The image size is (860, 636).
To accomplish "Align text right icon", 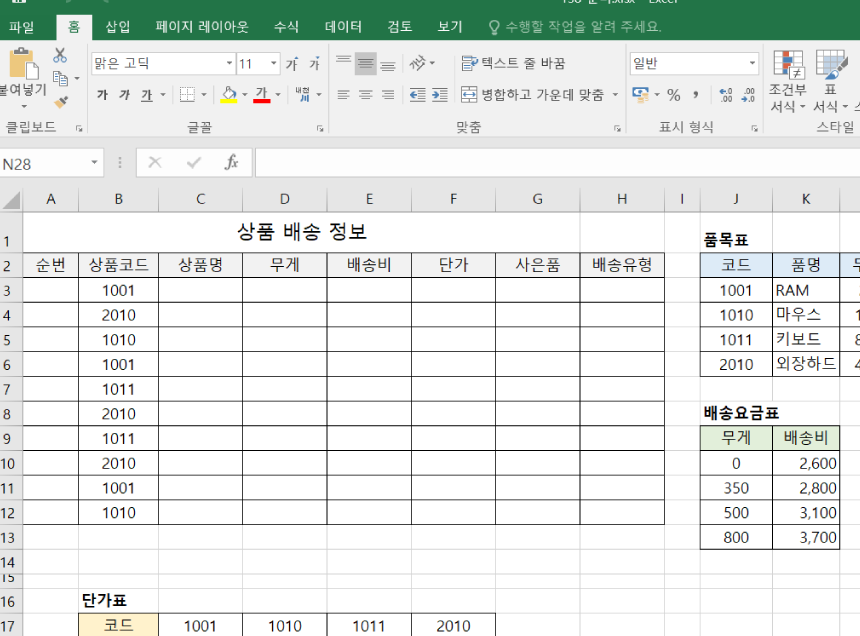I will [388, 95].
